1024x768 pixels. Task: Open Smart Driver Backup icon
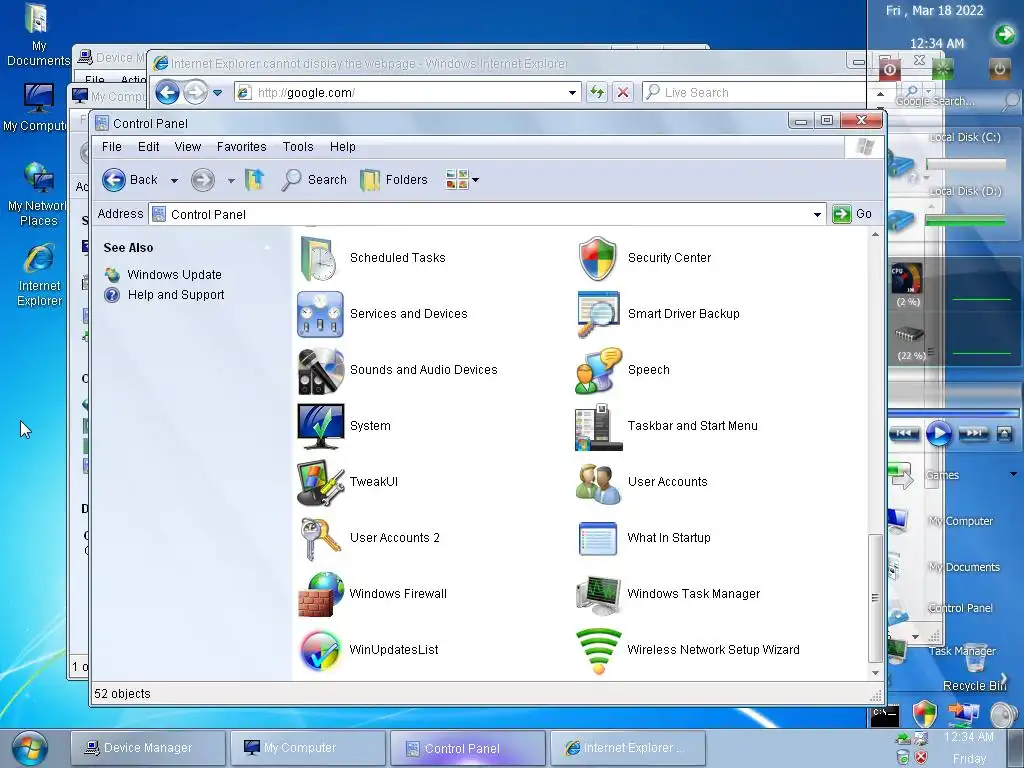(598, 314)
